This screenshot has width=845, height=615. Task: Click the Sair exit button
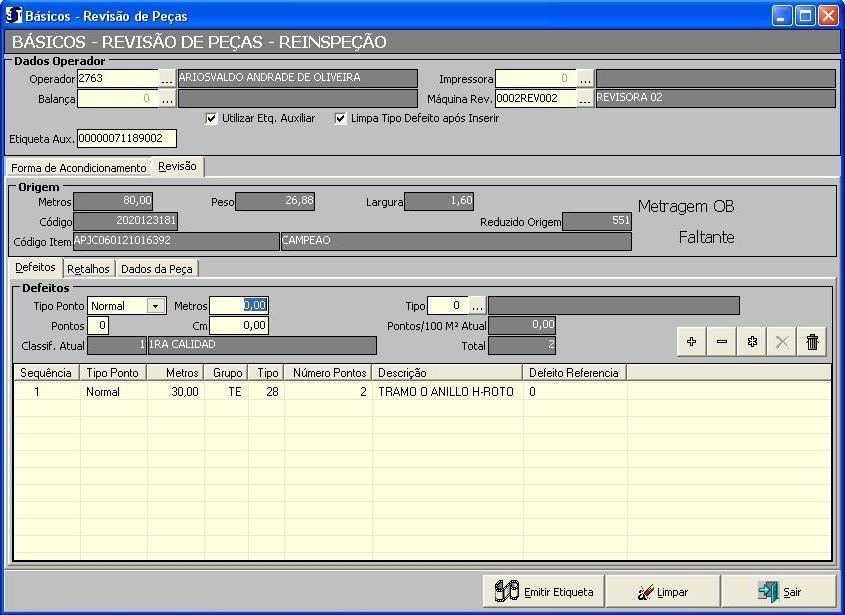(778, 592)
